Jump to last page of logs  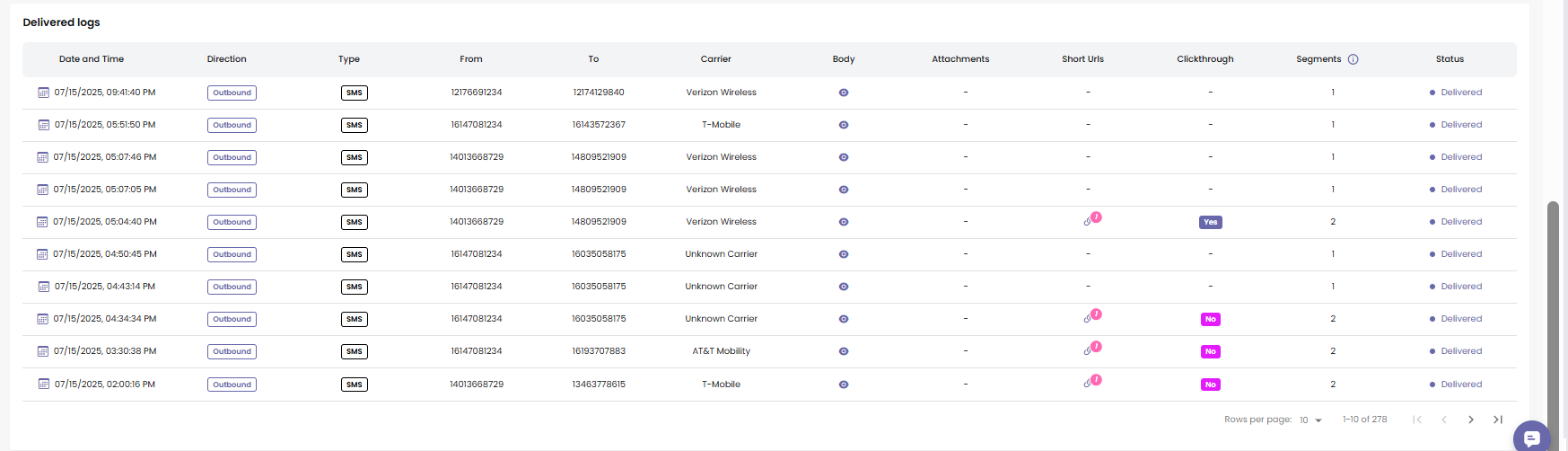1497,420
